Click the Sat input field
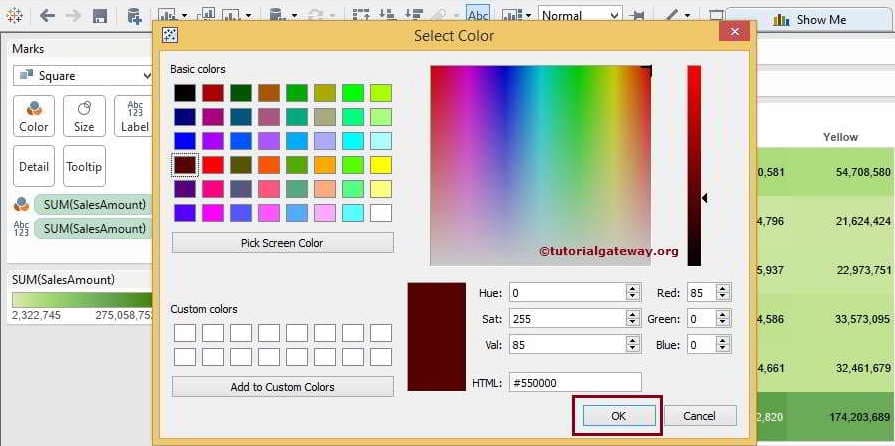Viewport: 895px width, 446px height. pos(567,319)
